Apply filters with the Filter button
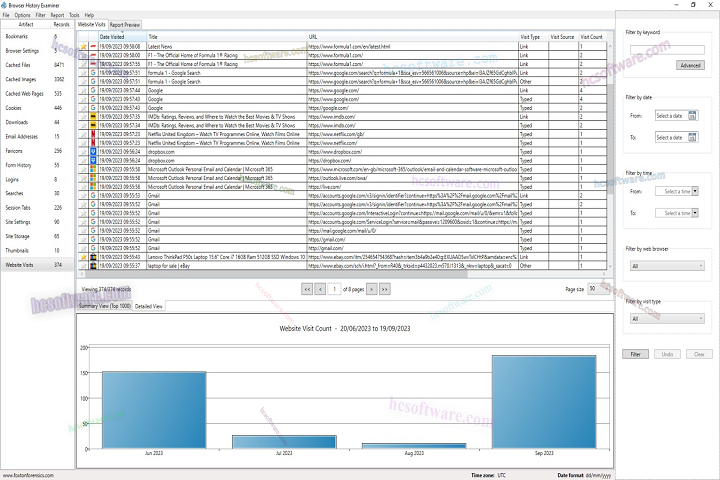 (634, 354)
